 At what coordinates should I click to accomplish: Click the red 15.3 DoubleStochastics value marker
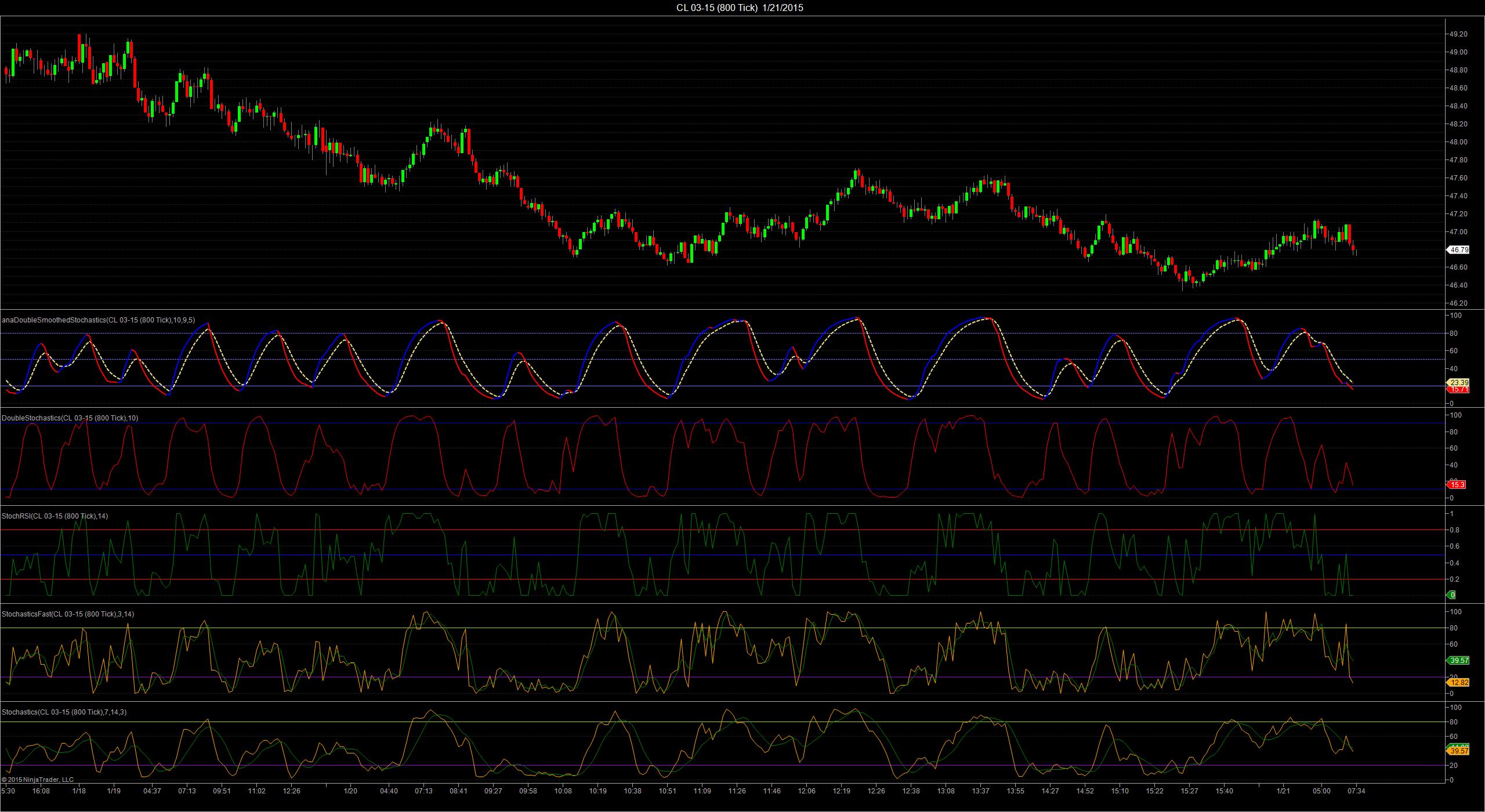(x=1457, y=484)
